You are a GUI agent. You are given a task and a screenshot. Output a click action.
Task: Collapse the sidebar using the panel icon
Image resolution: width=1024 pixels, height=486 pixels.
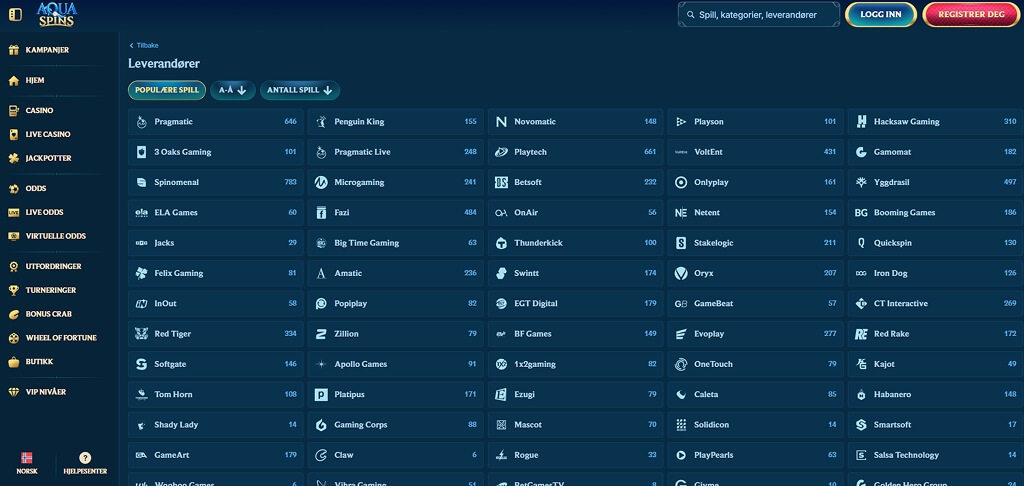click(15, 14)
